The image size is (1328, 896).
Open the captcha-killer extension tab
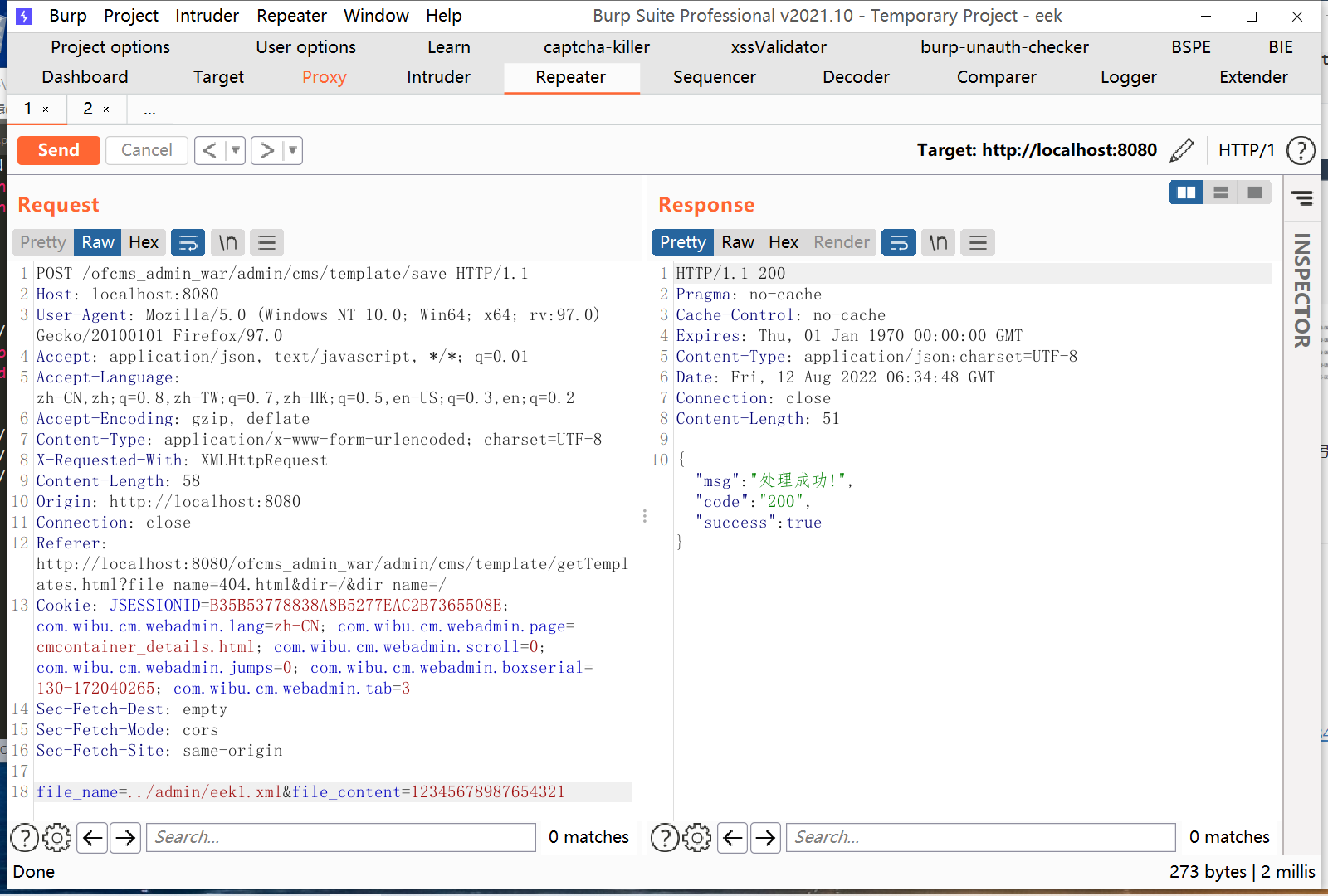coord(597,47)
